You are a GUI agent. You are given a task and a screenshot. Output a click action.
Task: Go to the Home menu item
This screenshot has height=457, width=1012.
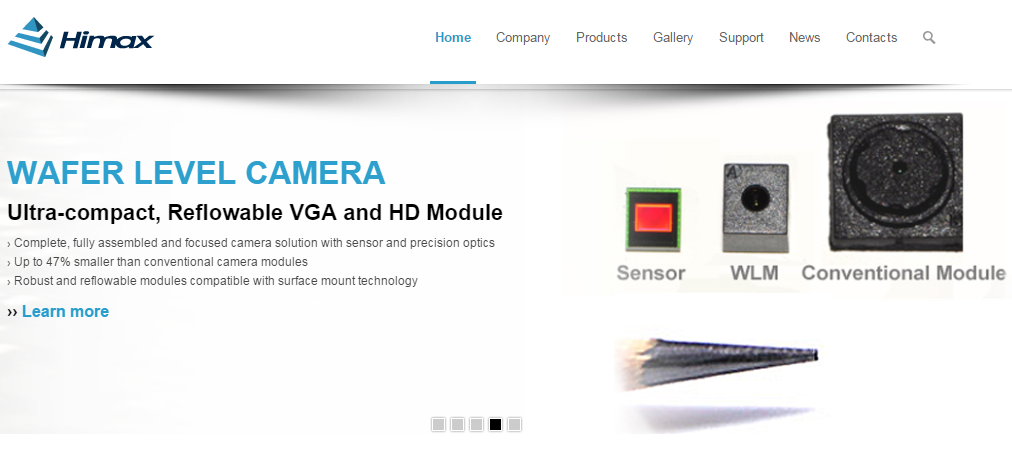453,37
